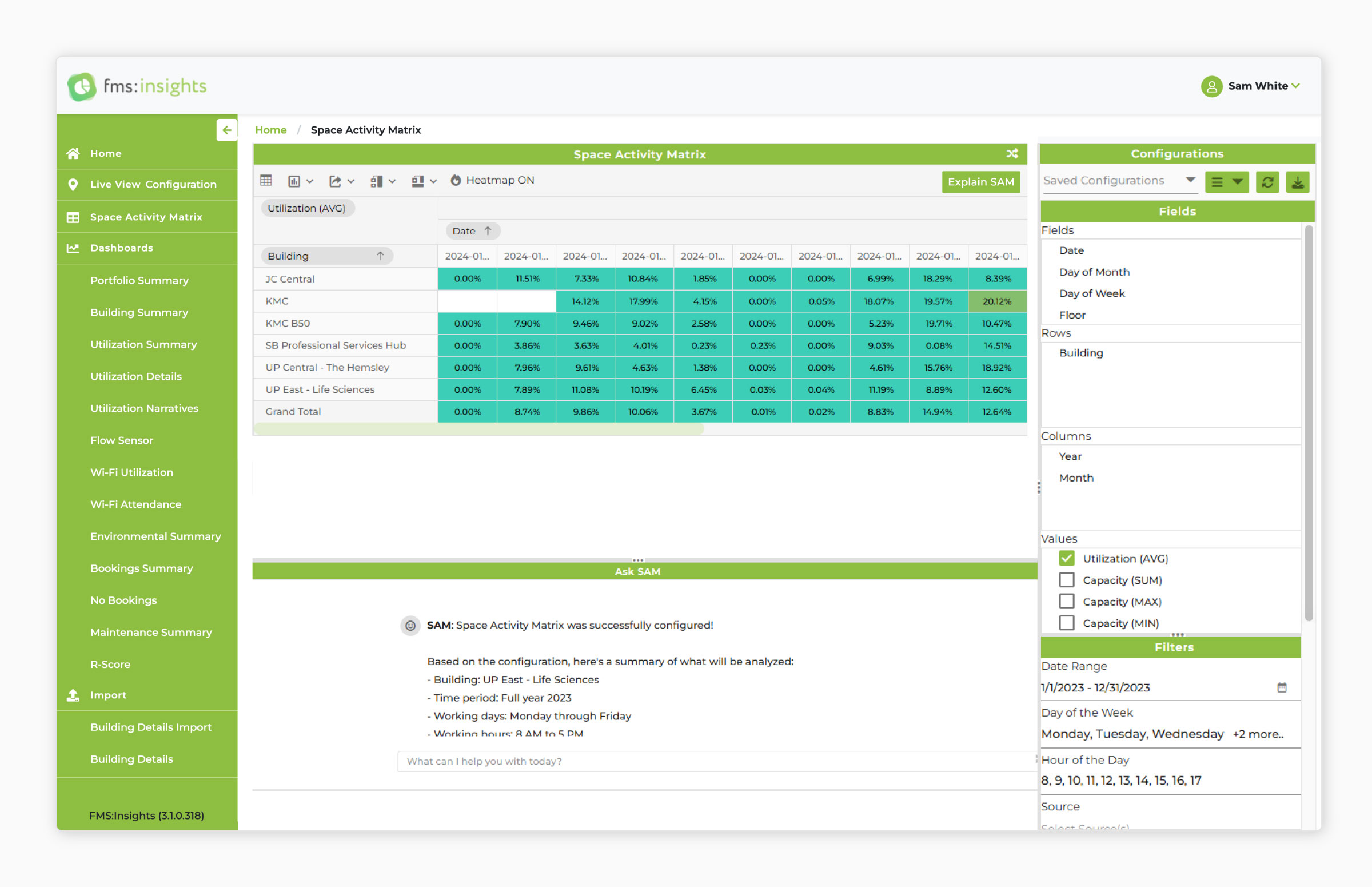Click the Home icon in the sidebar
This screenshot has width=1372, height=887.
(73, 153)
